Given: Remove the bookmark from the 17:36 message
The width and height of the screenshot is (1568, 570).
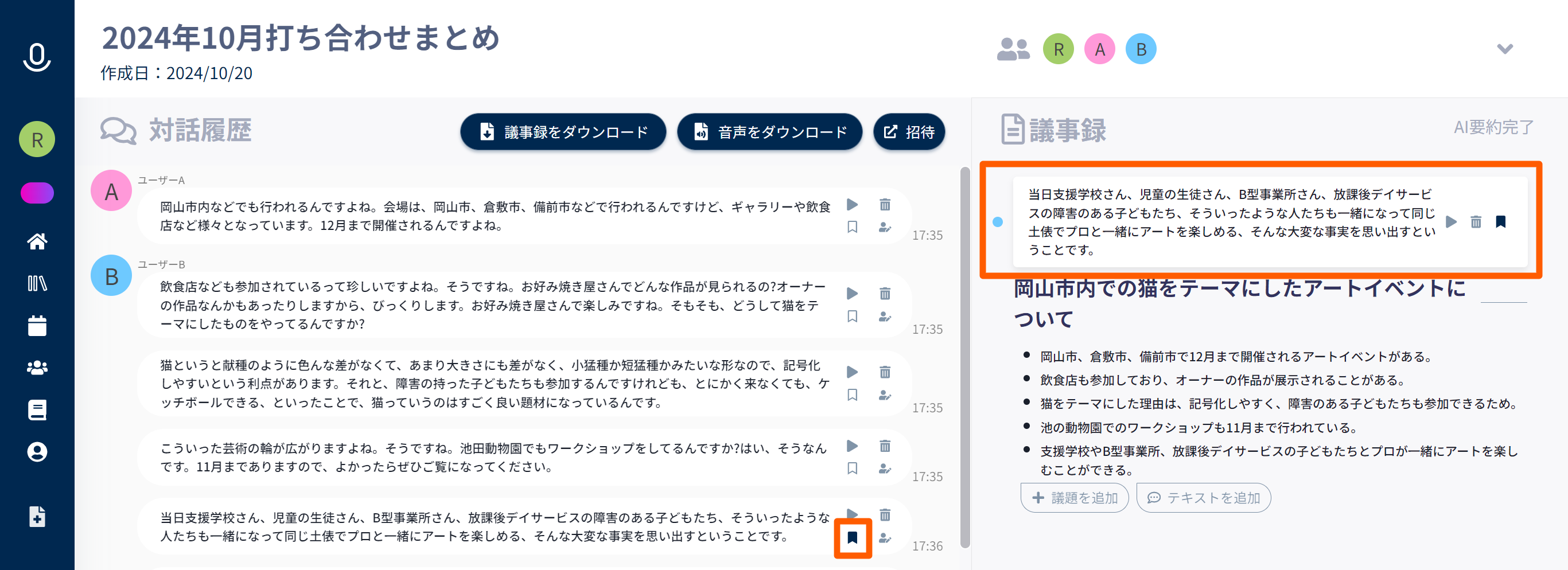Looking at the screenshot, I should 852,538.
